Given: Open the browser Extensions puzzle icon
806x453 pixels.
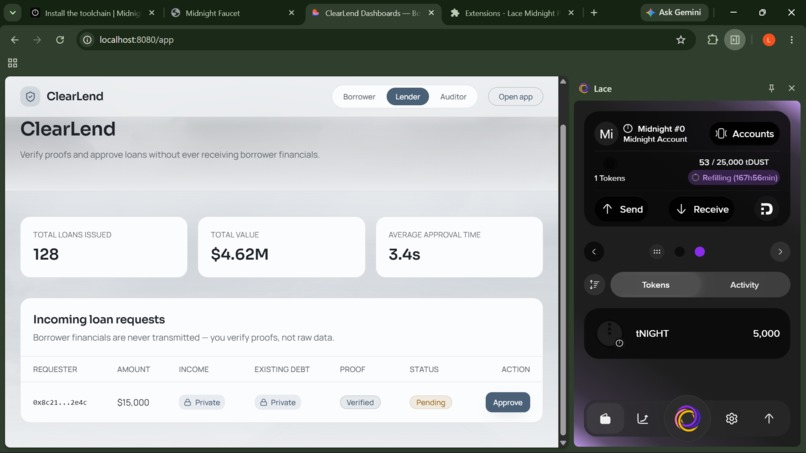Looking at the screenshot, I should 712,40.
